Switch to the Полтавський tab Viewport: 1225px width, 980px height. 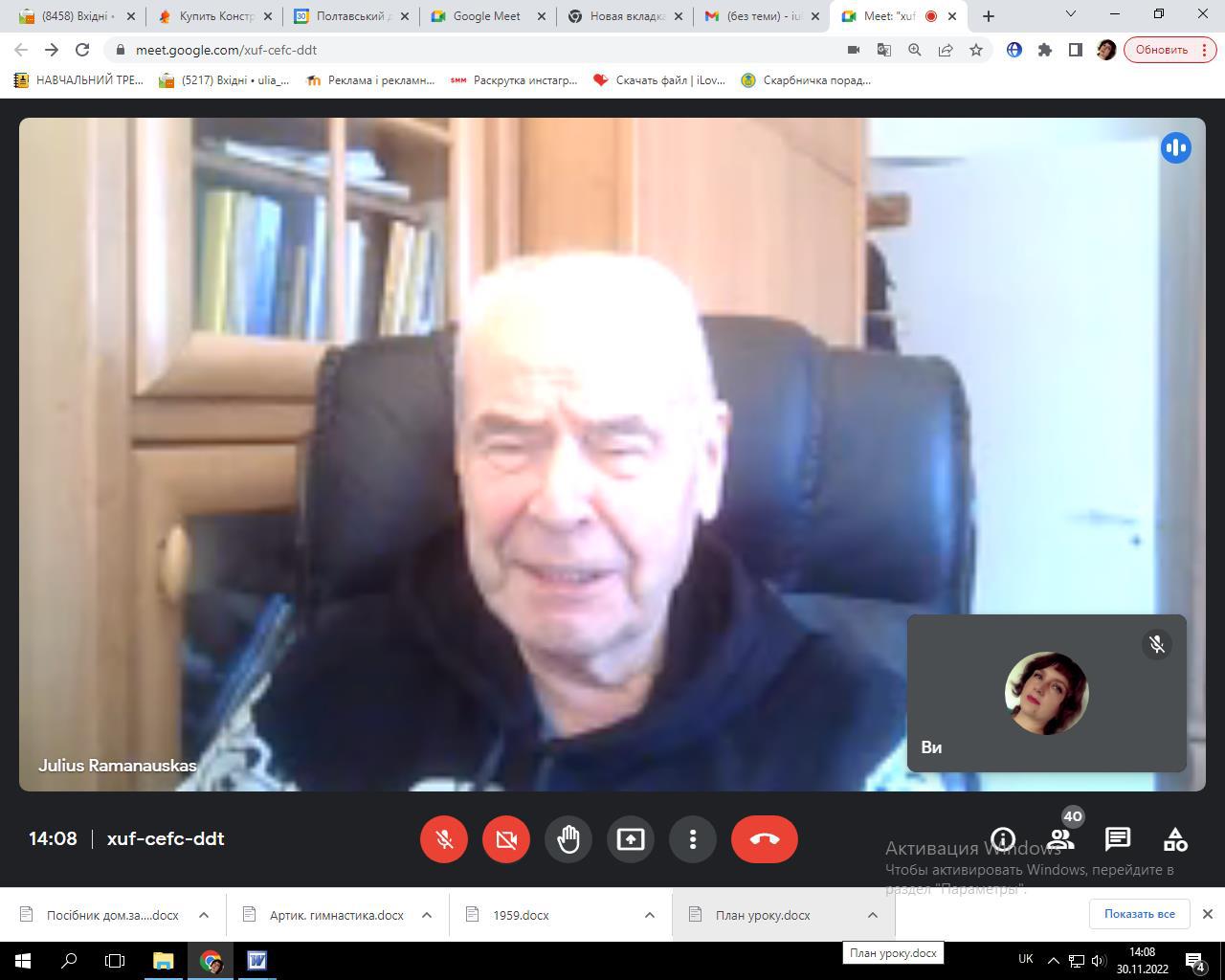point(351,16)
